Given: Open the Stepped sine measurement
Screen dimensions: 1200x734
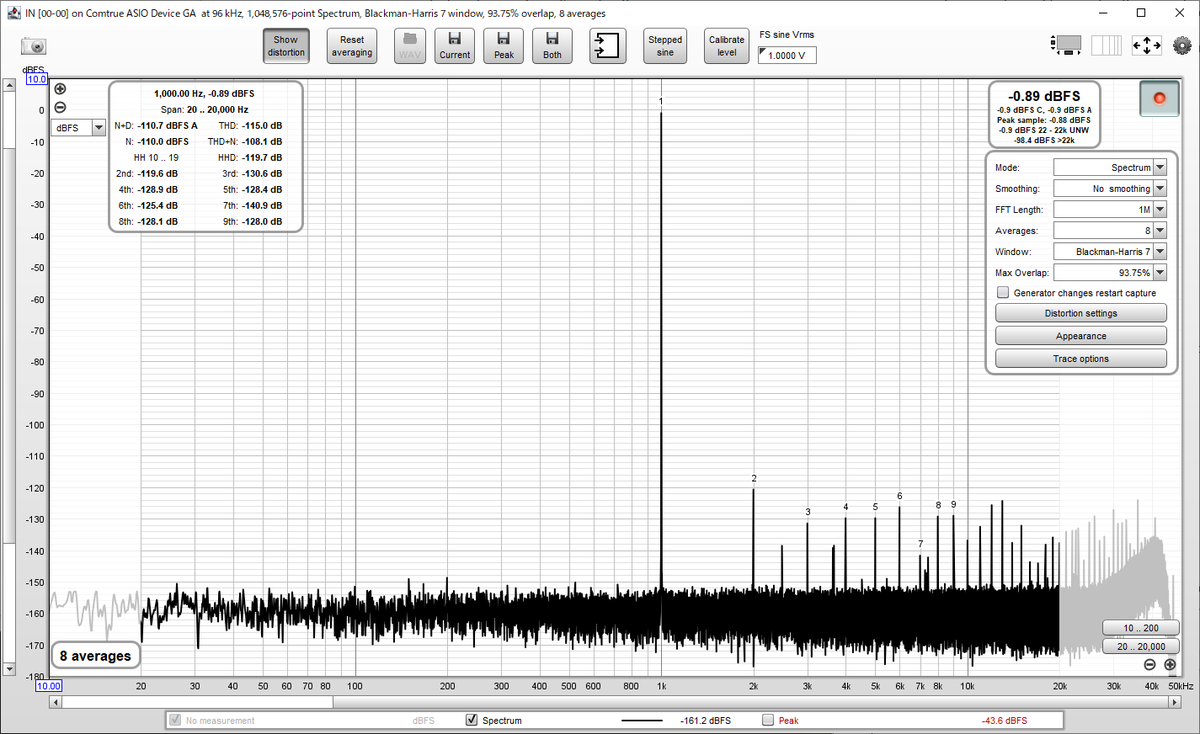Looking at the screenshot, I should click(665, 46).
